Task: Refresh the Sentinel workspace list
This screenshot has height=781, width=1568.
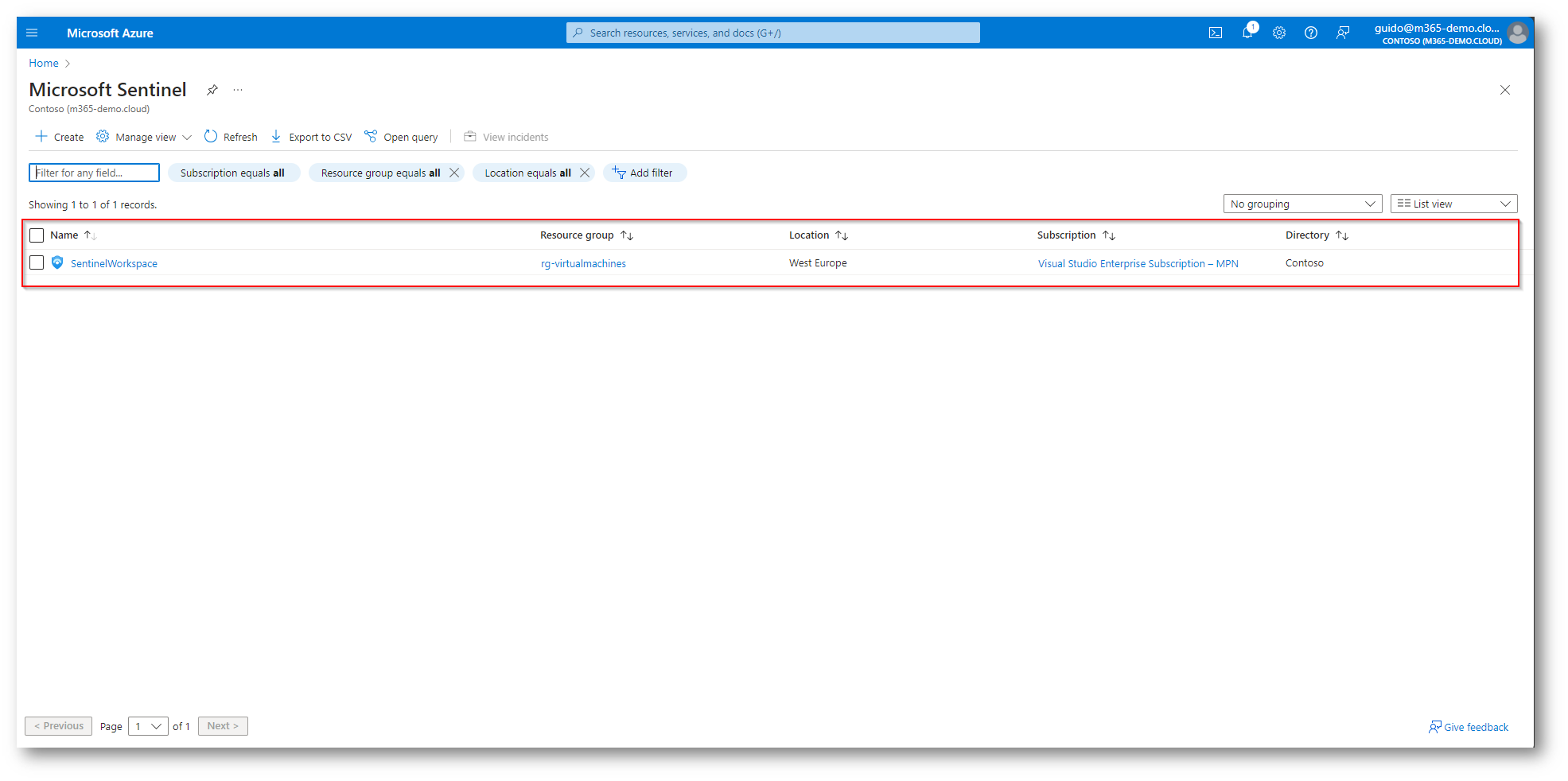Action: coord(231,137)
